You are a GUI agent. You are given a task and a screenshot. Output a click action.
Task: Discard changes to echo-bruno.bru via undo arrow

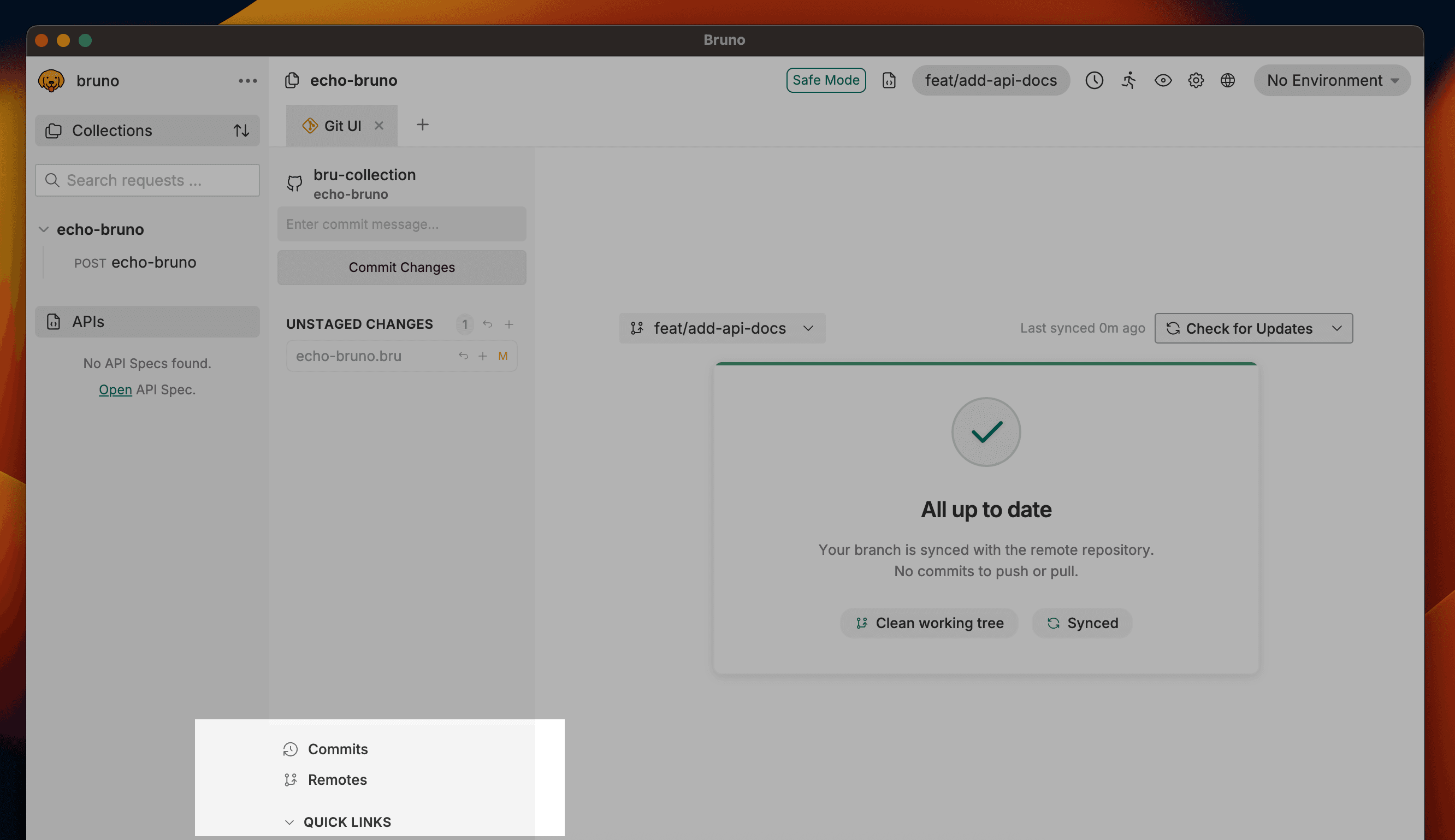point(463,356)
